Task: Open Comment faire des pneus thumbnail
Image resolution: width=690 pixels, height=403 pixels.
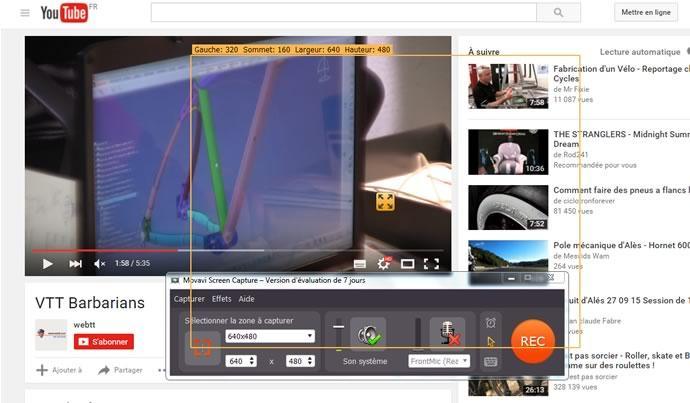Action: 508,207
